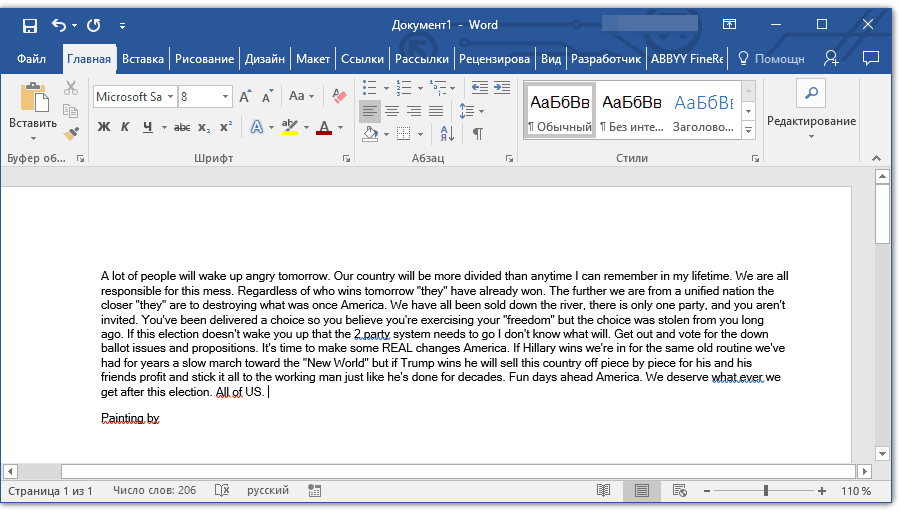Open the font name dropdown
Screen dimensions: 900x511
(171, 97)
